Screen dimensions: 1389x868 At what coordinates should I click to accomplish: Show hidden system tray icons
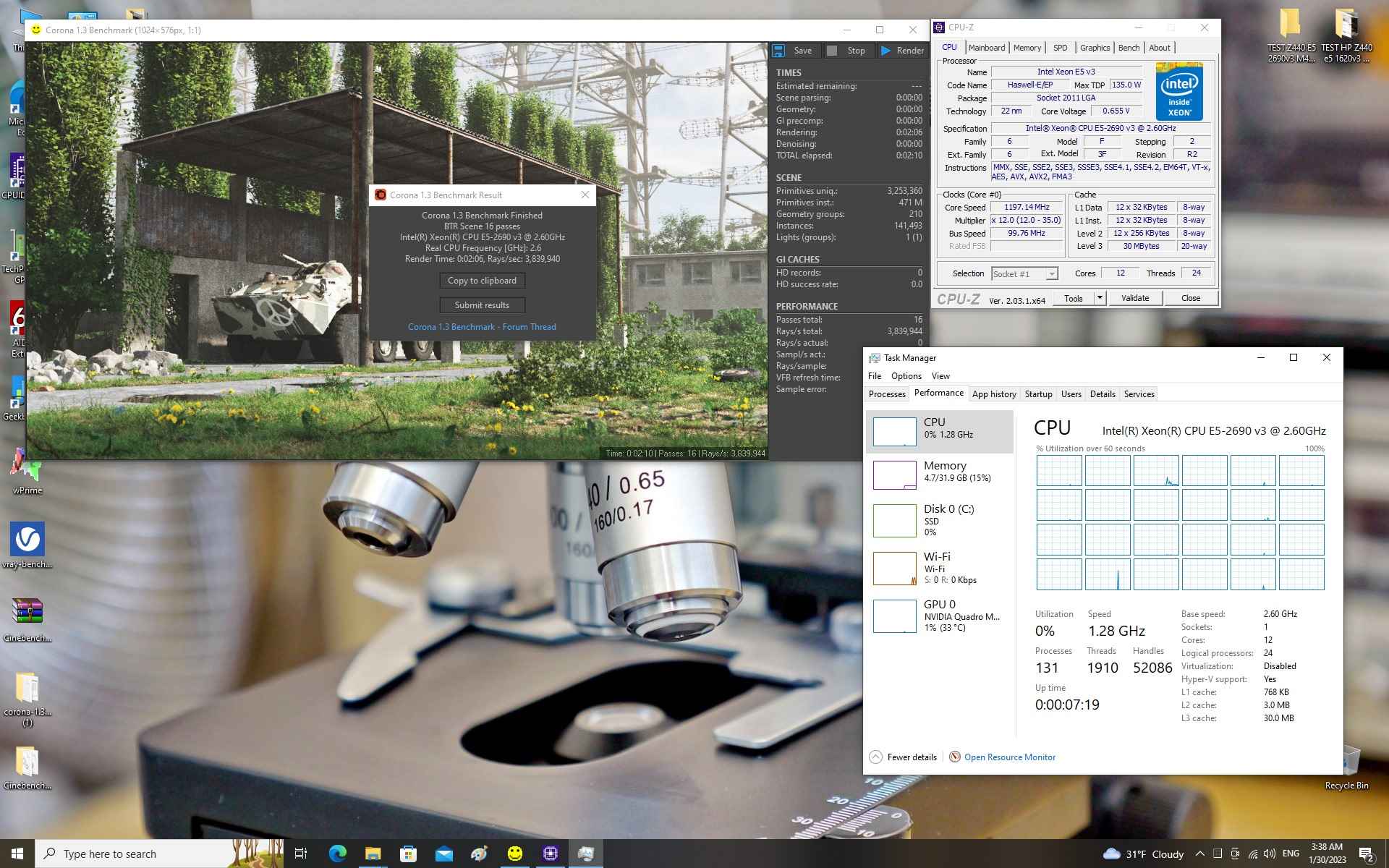1200,854
